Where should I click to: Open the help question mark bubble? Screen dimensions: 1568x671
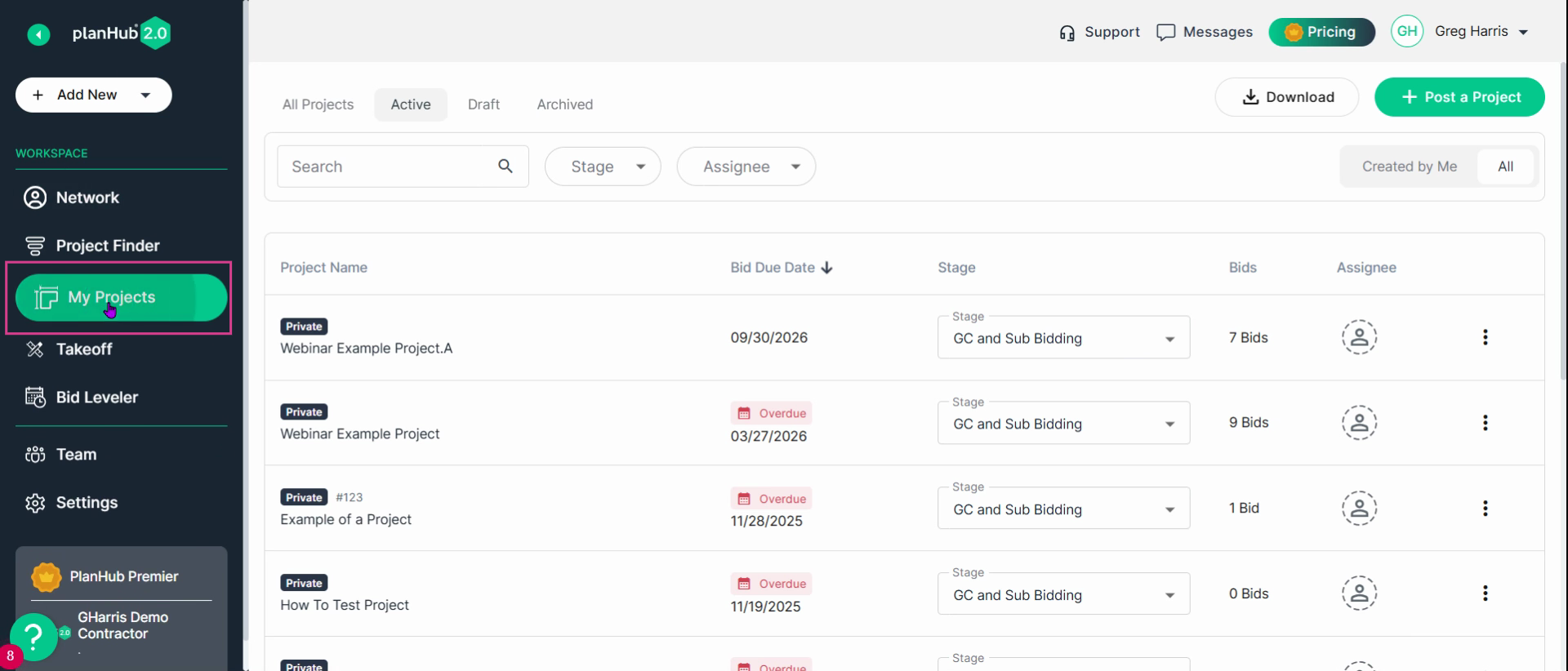(x=33, y=637)
